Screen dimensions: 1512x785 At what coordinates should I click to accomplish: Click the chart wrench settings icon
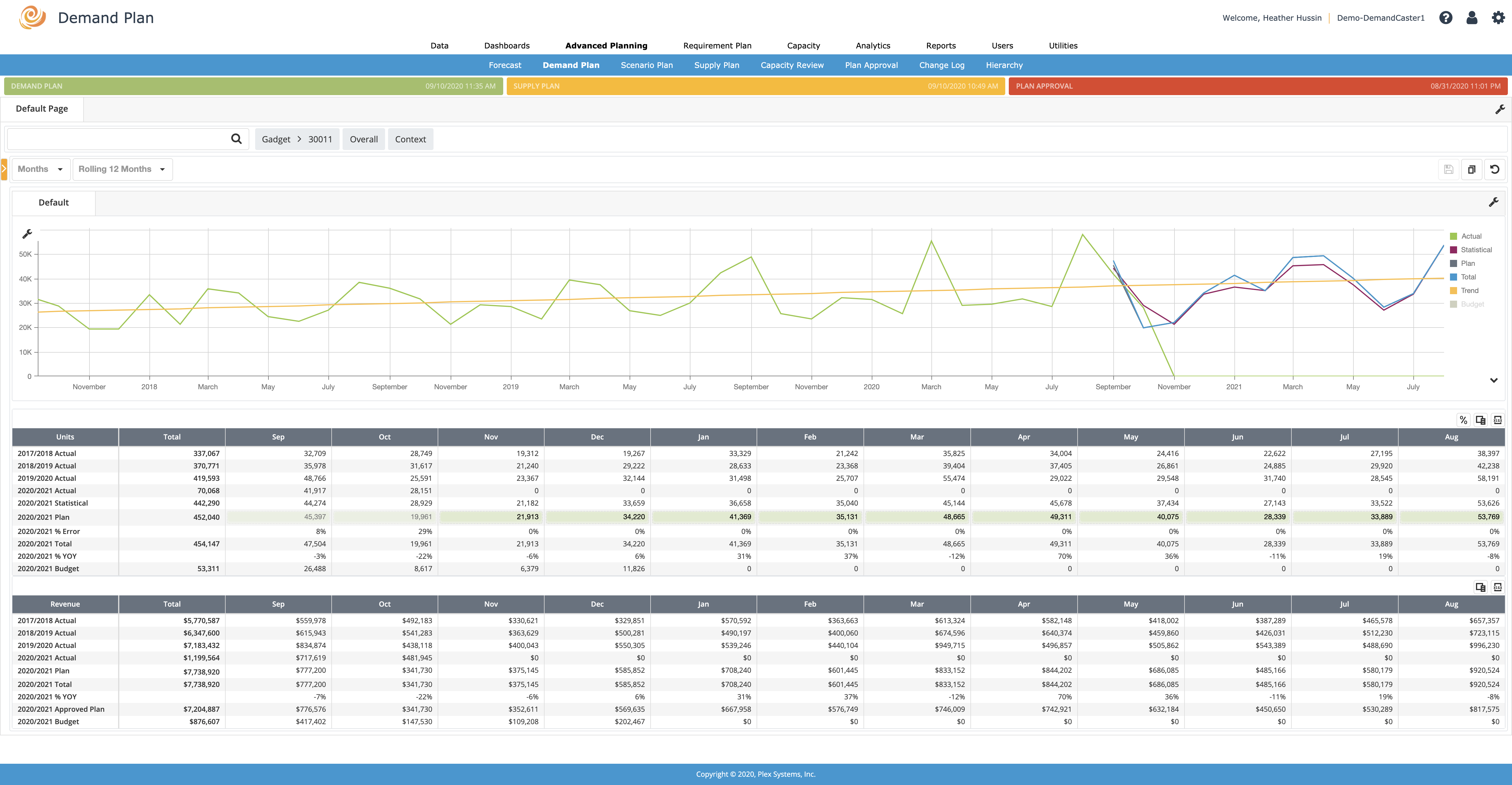pyautogui.click(x=27, y=234)
